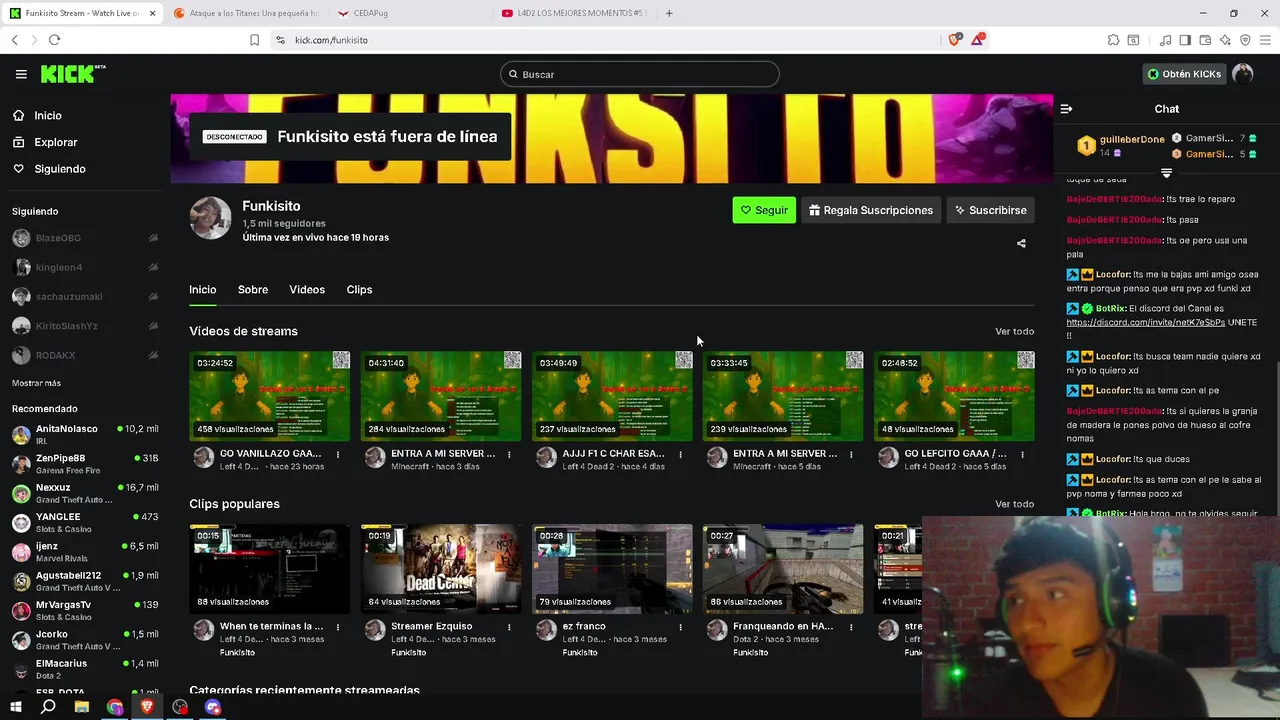Click the browser reload icon
1280x720 pixels.
(54, 40)
